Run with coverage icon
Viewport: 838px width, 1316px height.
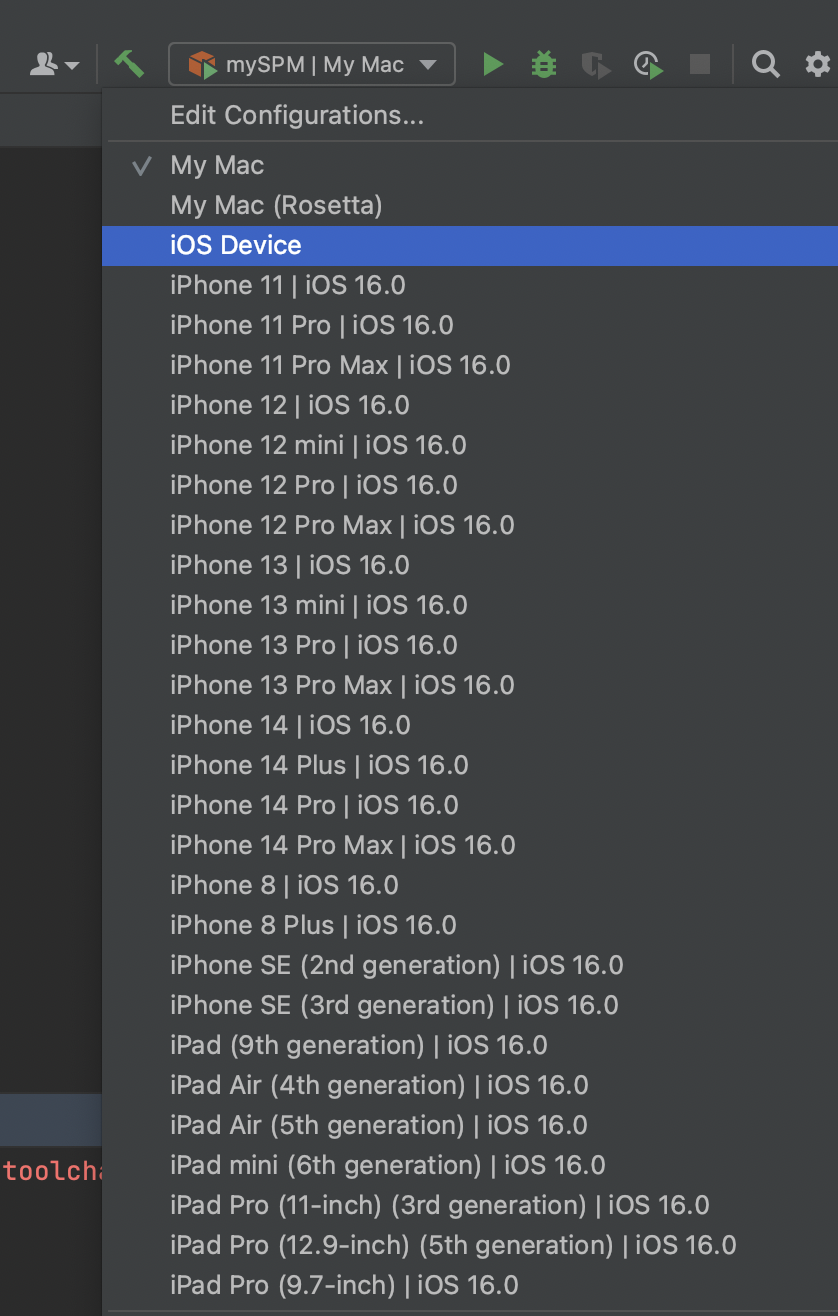(x=596, y=66)
